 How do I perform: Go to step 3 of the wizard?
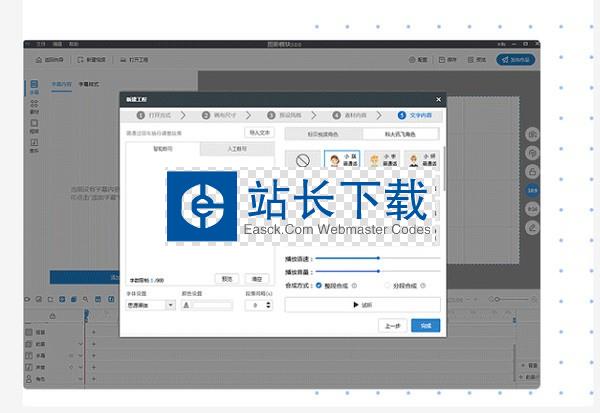(x=285, y=115)
